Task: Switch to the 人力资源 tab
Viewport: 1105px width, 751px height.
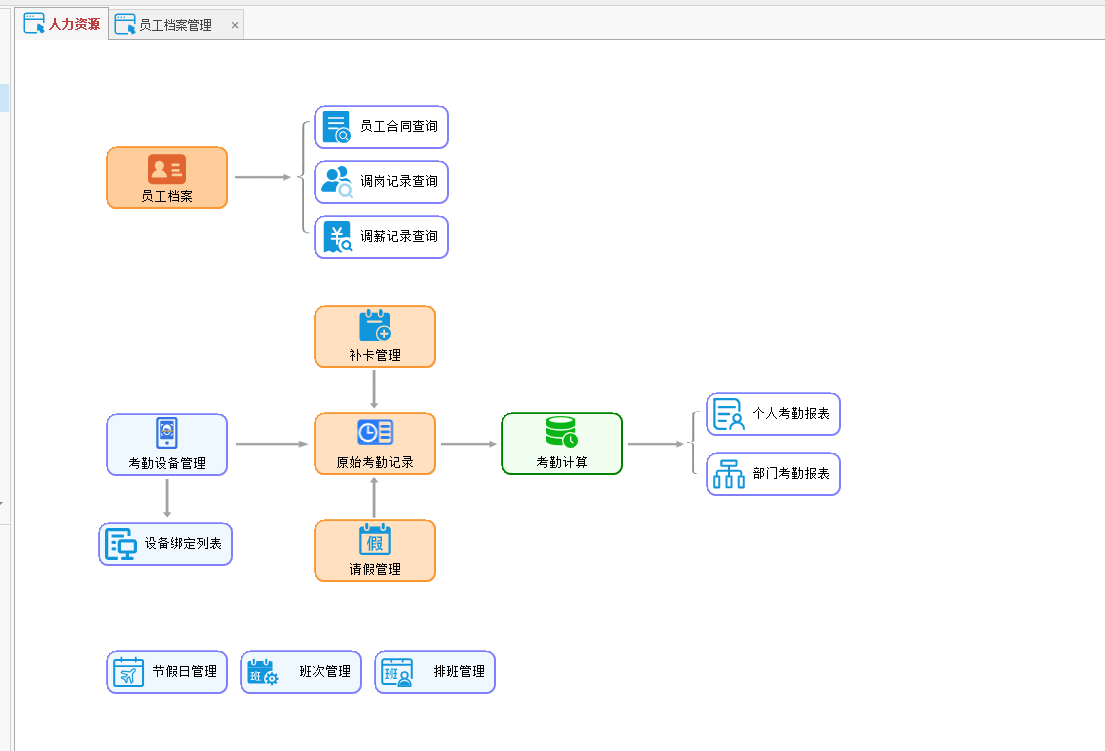Action: 63,24
